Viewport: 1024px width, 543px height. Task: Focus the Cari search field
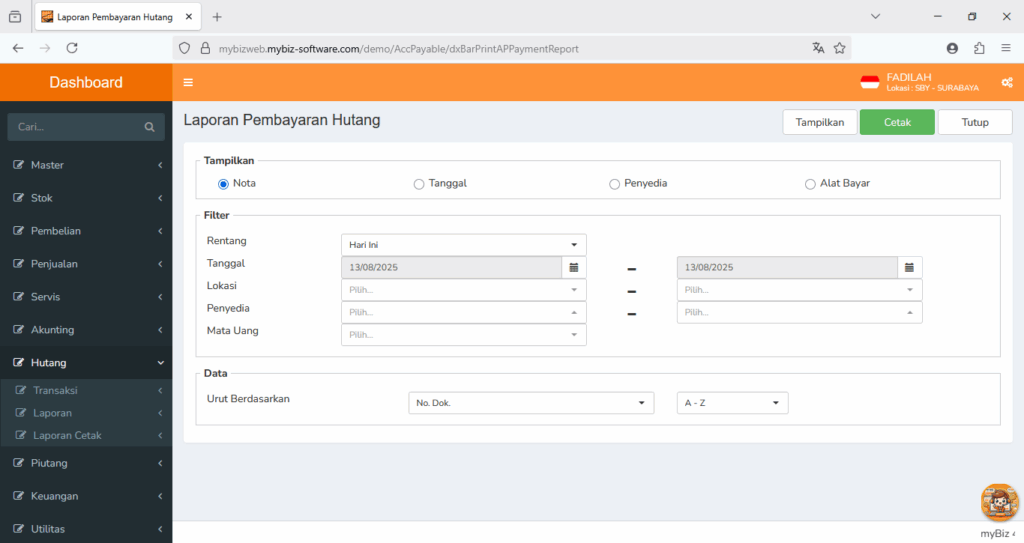click(86, 127)
